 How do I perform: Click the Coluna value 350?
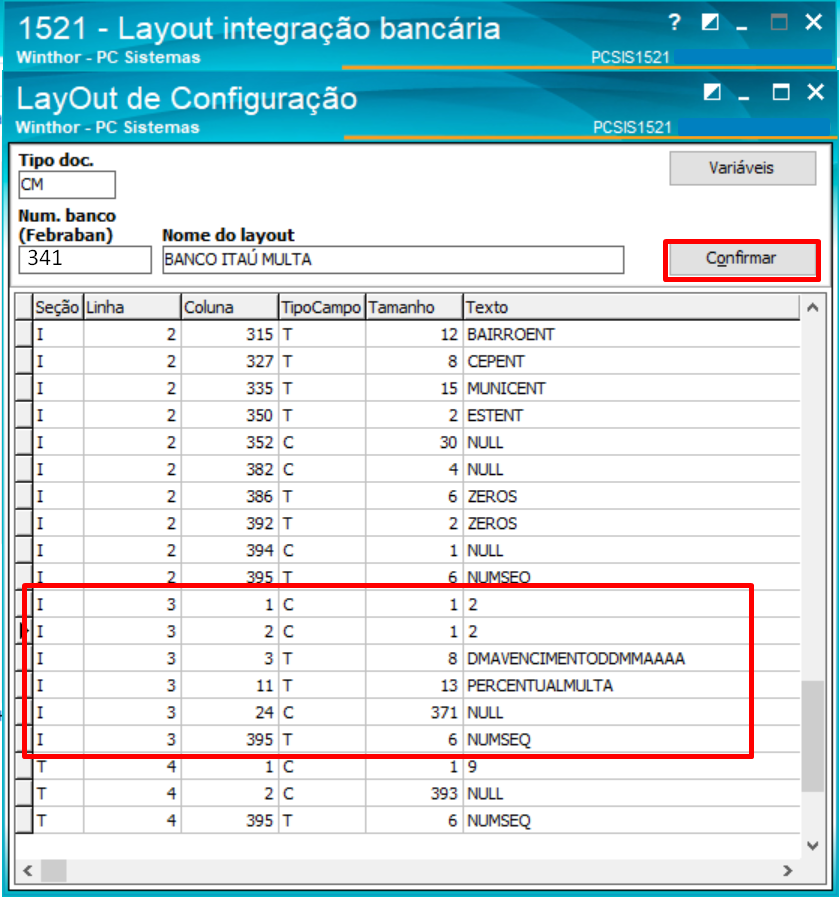(x=230, y=415)
